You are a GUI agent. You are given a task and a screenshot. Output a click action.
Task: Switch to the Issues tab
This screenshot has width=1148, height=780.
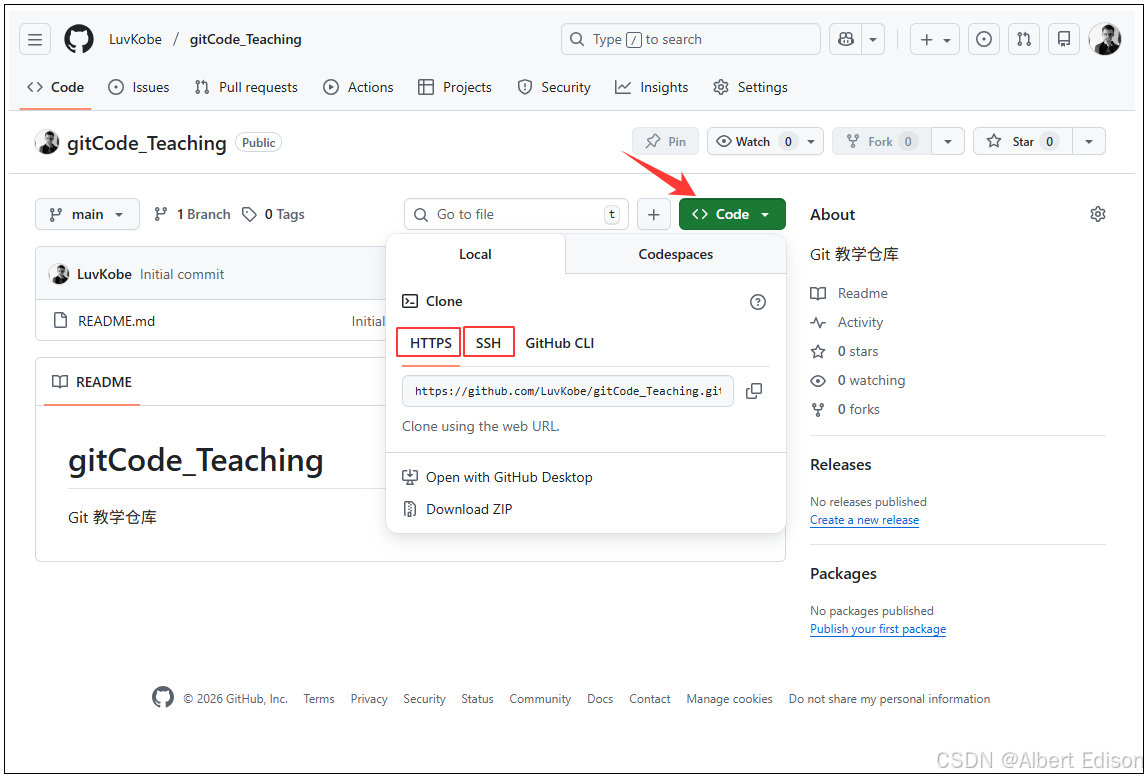click(139, 87)
